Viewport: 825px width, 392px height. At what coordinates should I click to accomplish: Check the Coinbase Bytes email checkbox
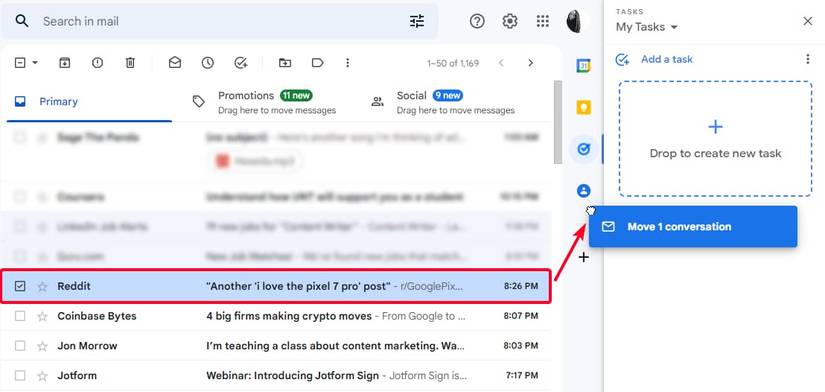coord(20,316)
